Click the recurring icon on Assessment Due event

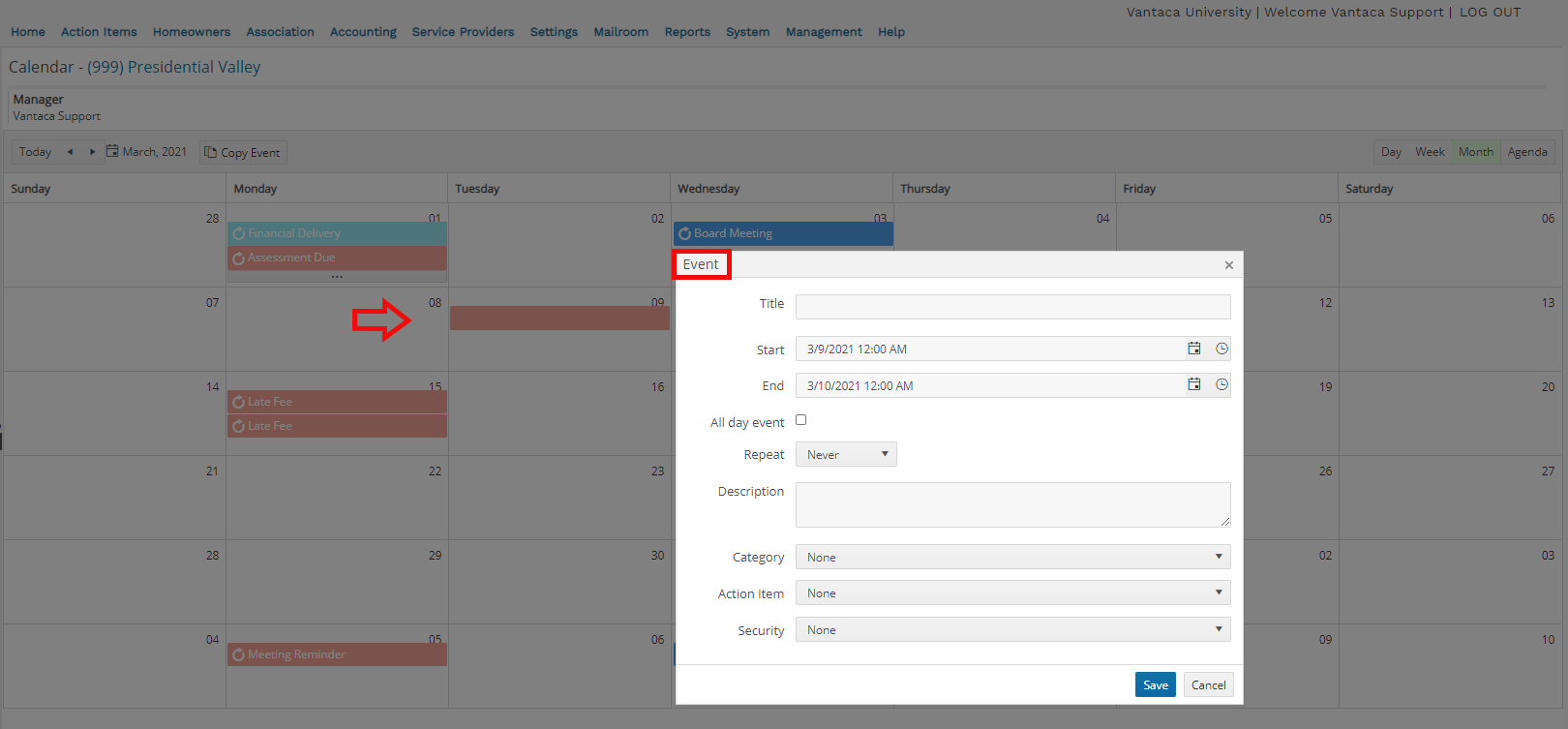click(238, 258)
